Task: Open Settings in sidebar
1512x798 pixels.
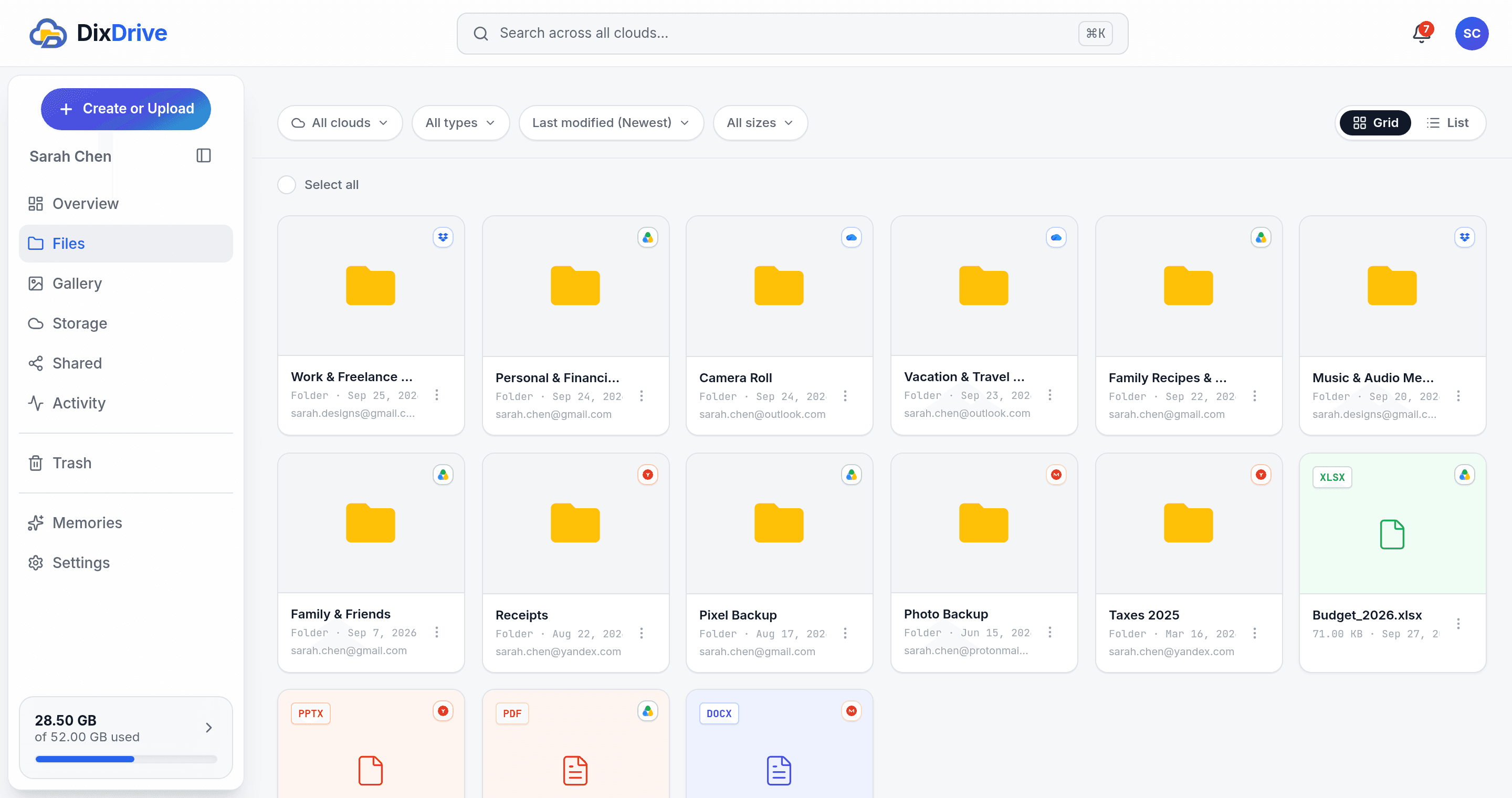Action: (x=125, y=563)
